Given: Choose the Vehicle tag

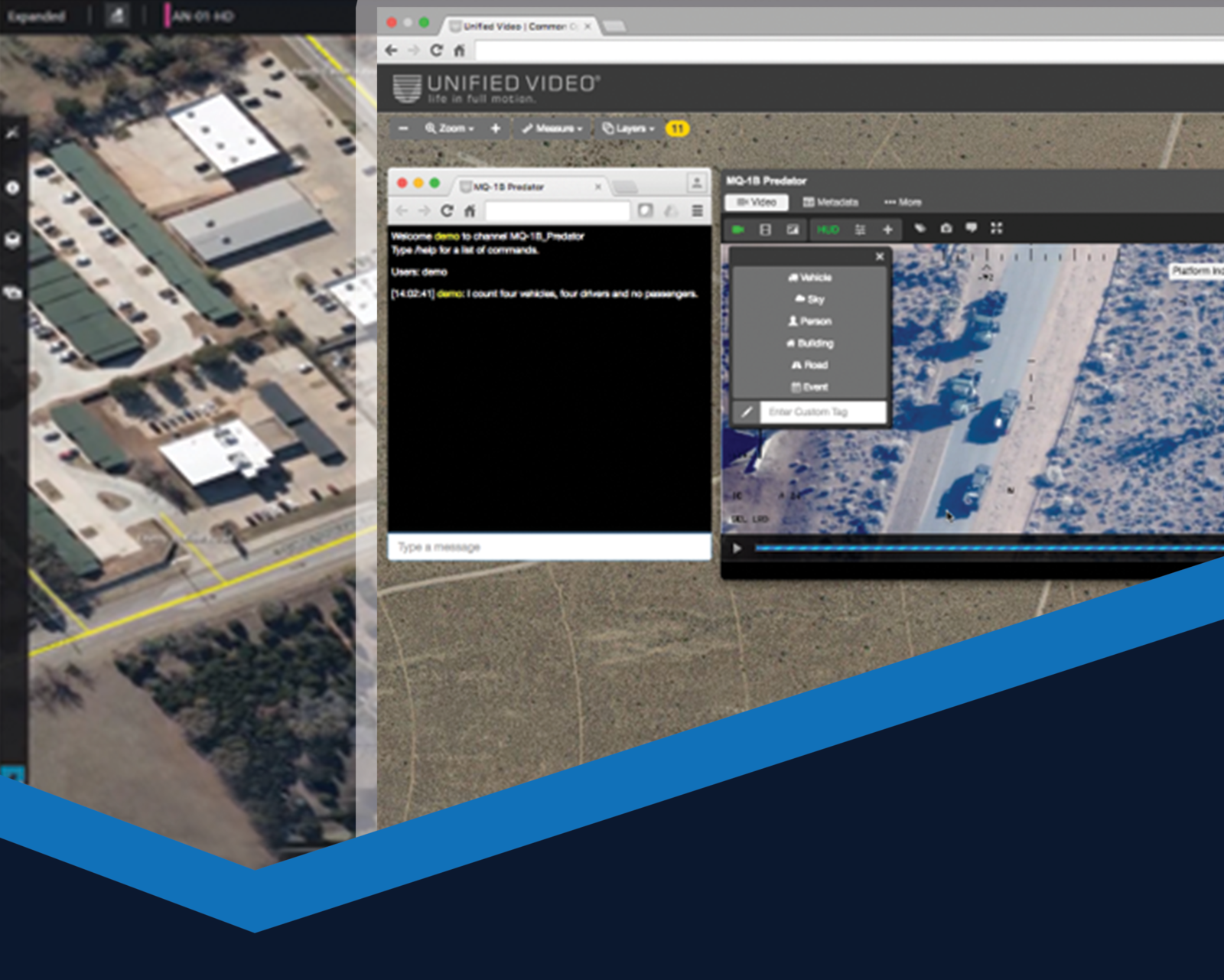Looking at the screenshot, I should tap(810, 278).
